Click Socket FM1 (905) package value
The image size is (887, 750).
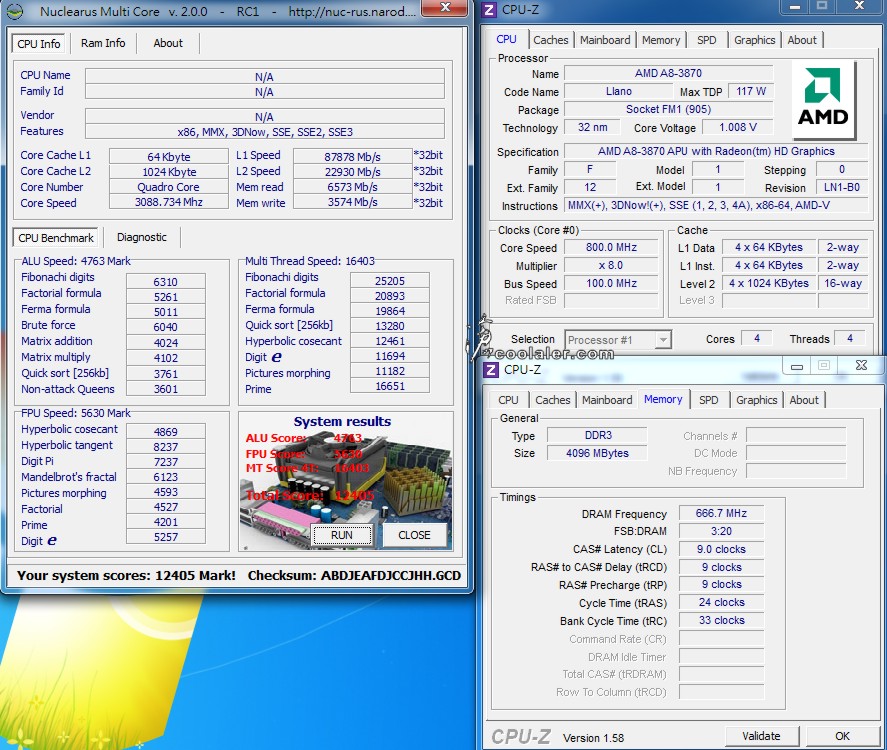pos(668,110)
